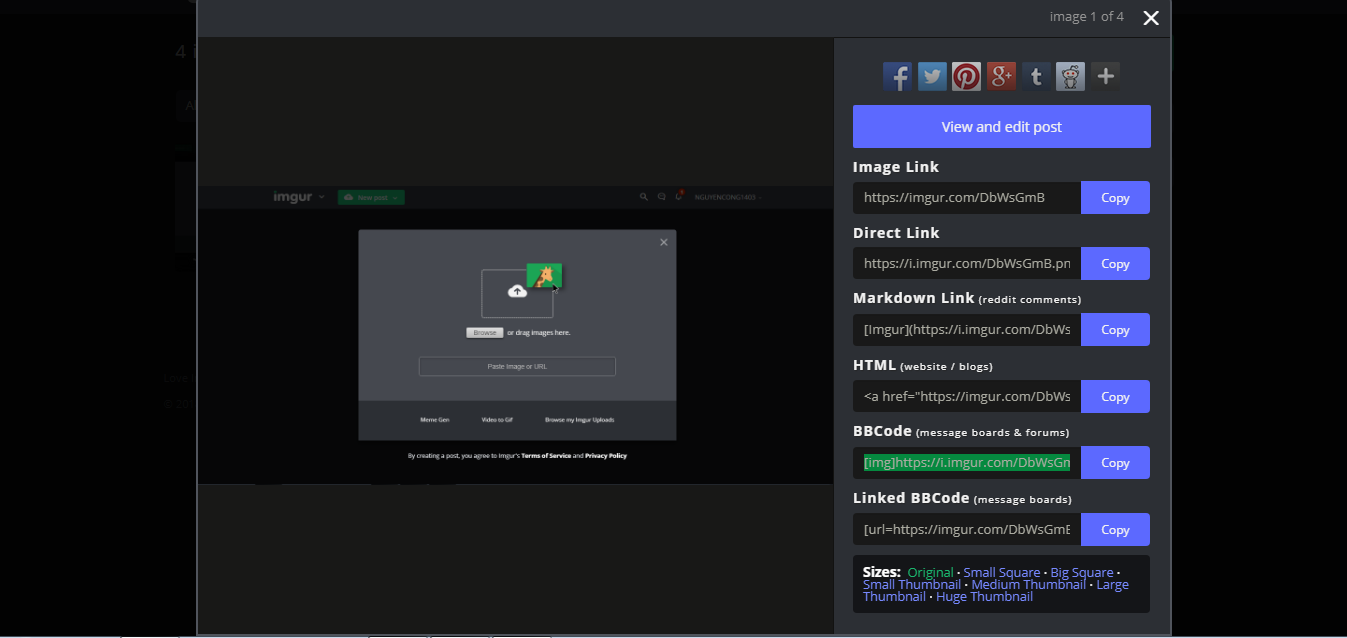This screenshot has height=638, width=1347.
Task: Copy the Image Link
Action: click(x=1115, y=197)
